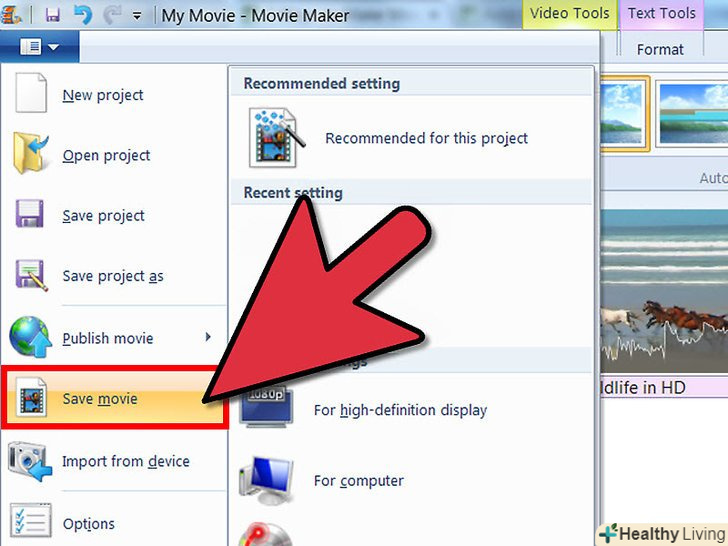
Task: Click the 1080p monitor icon
Action: [x=266, y=407]
